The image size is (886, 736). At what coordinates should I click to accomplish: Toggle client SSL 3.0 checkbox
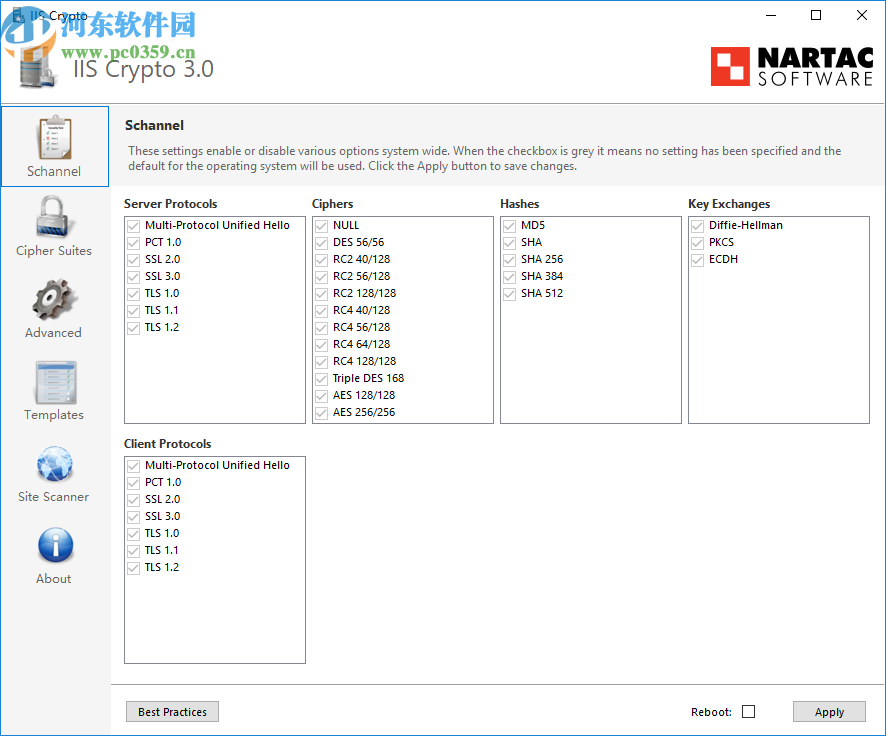click(133, 517)
